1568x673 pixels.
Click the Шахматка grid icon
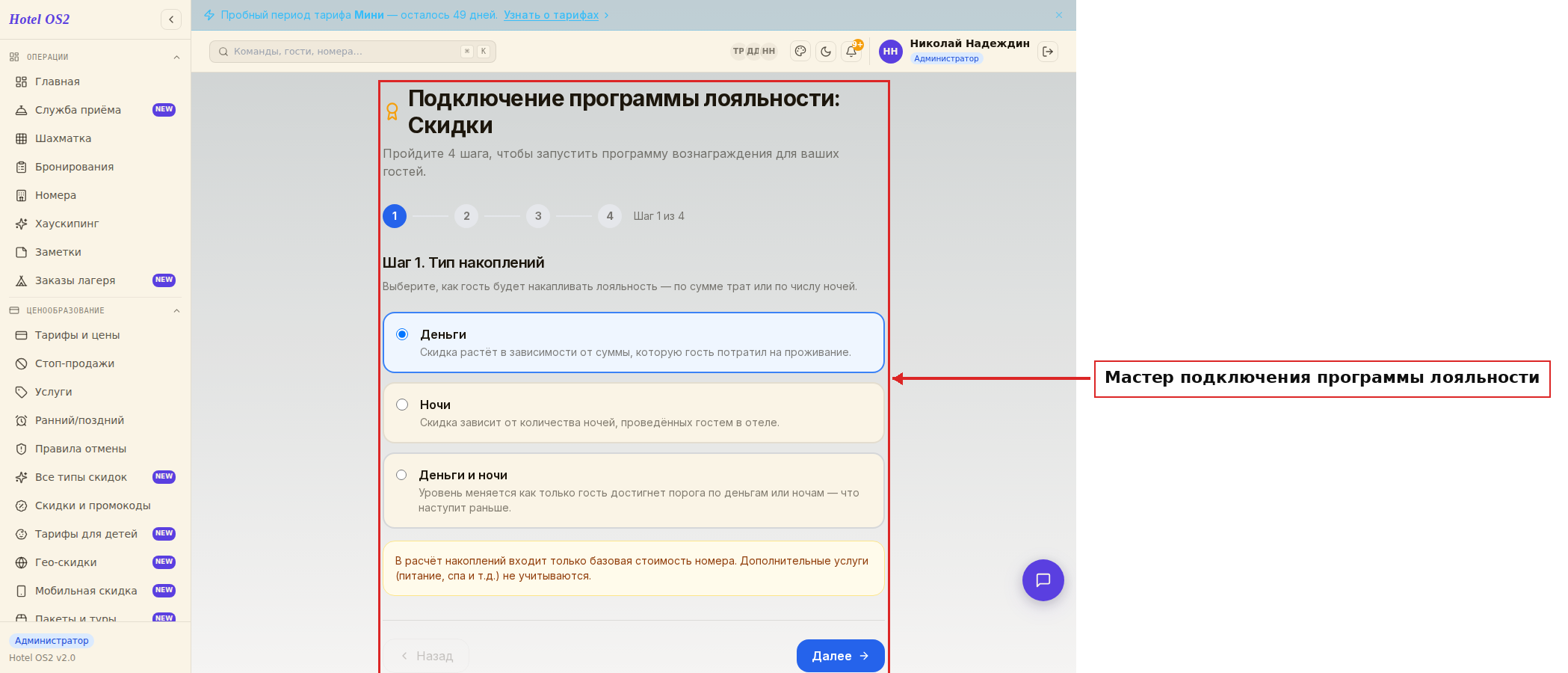pos(21,138)
